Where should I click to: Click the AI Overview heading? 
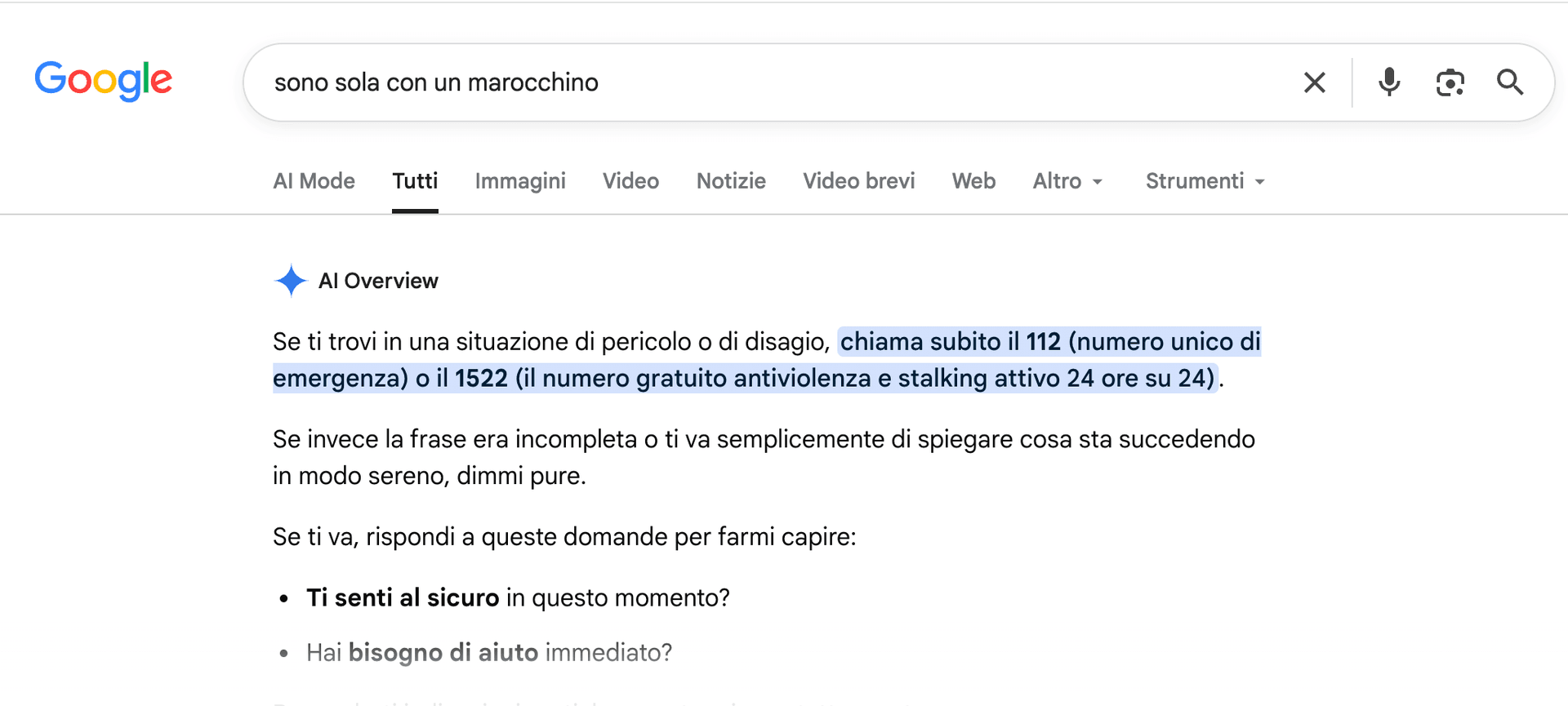pyautogui.click(x=378, y=281)
